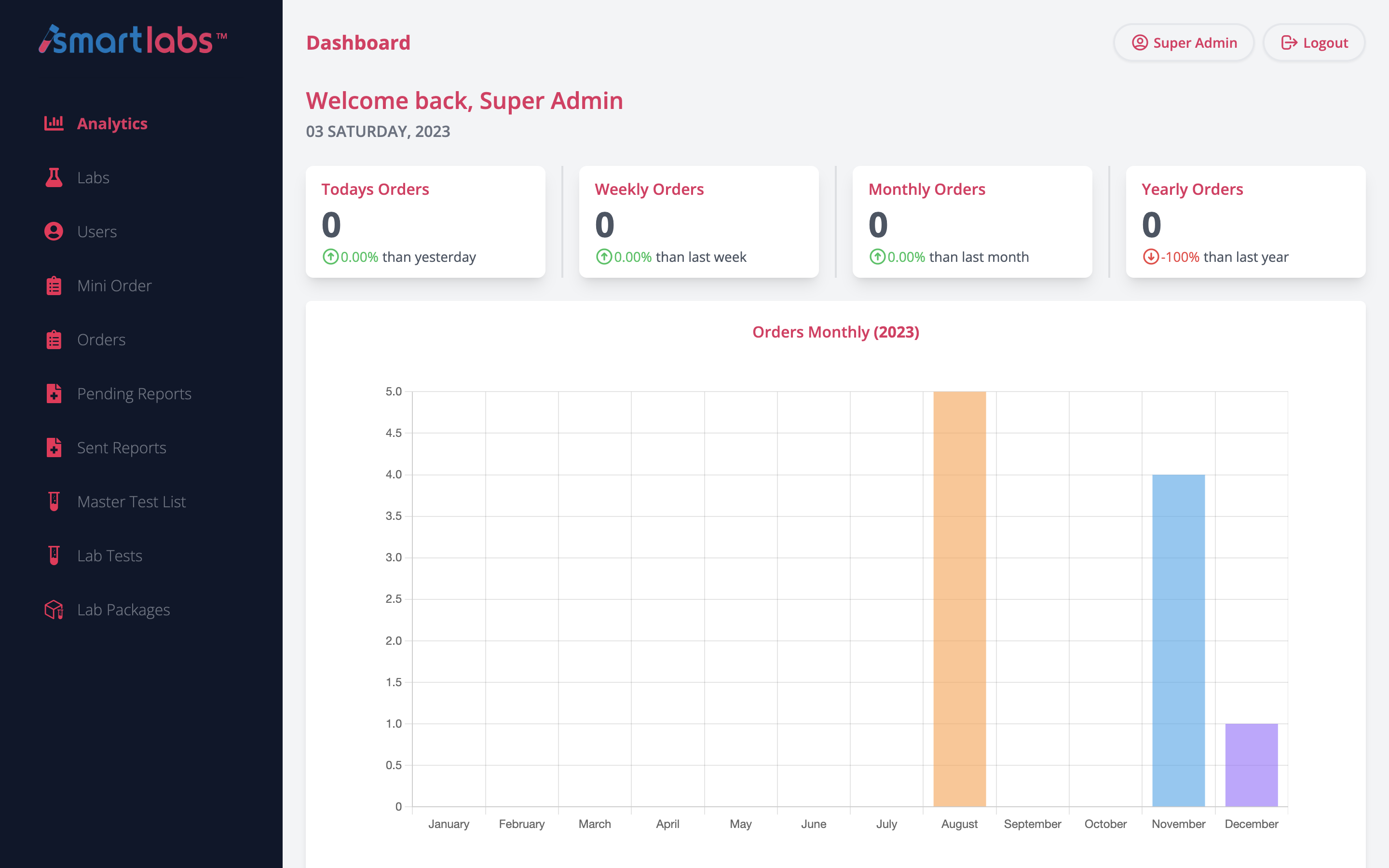Click the Dashboard page heading
Screen dimensions: 1389x868
point(358,42)
